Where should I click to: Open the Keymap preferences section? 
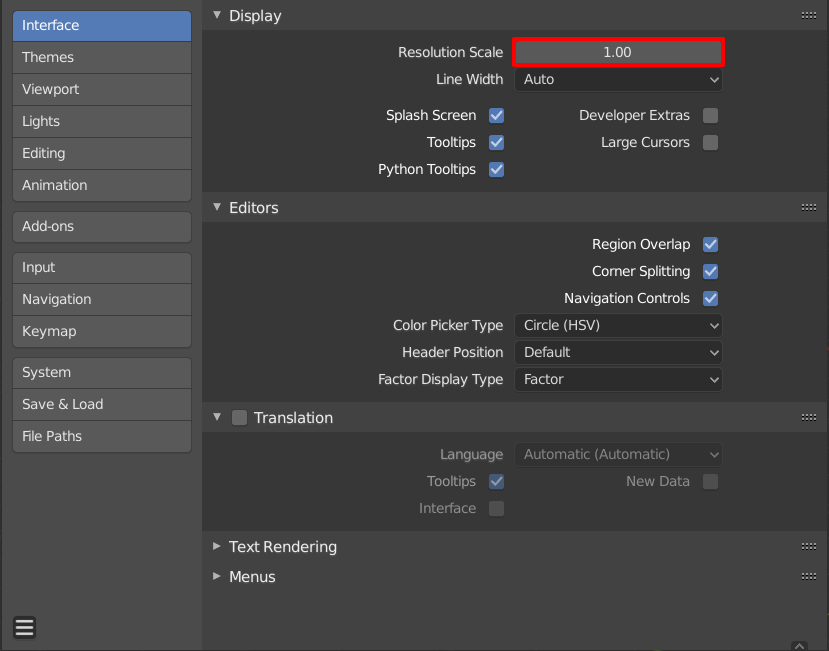point(101,331)
